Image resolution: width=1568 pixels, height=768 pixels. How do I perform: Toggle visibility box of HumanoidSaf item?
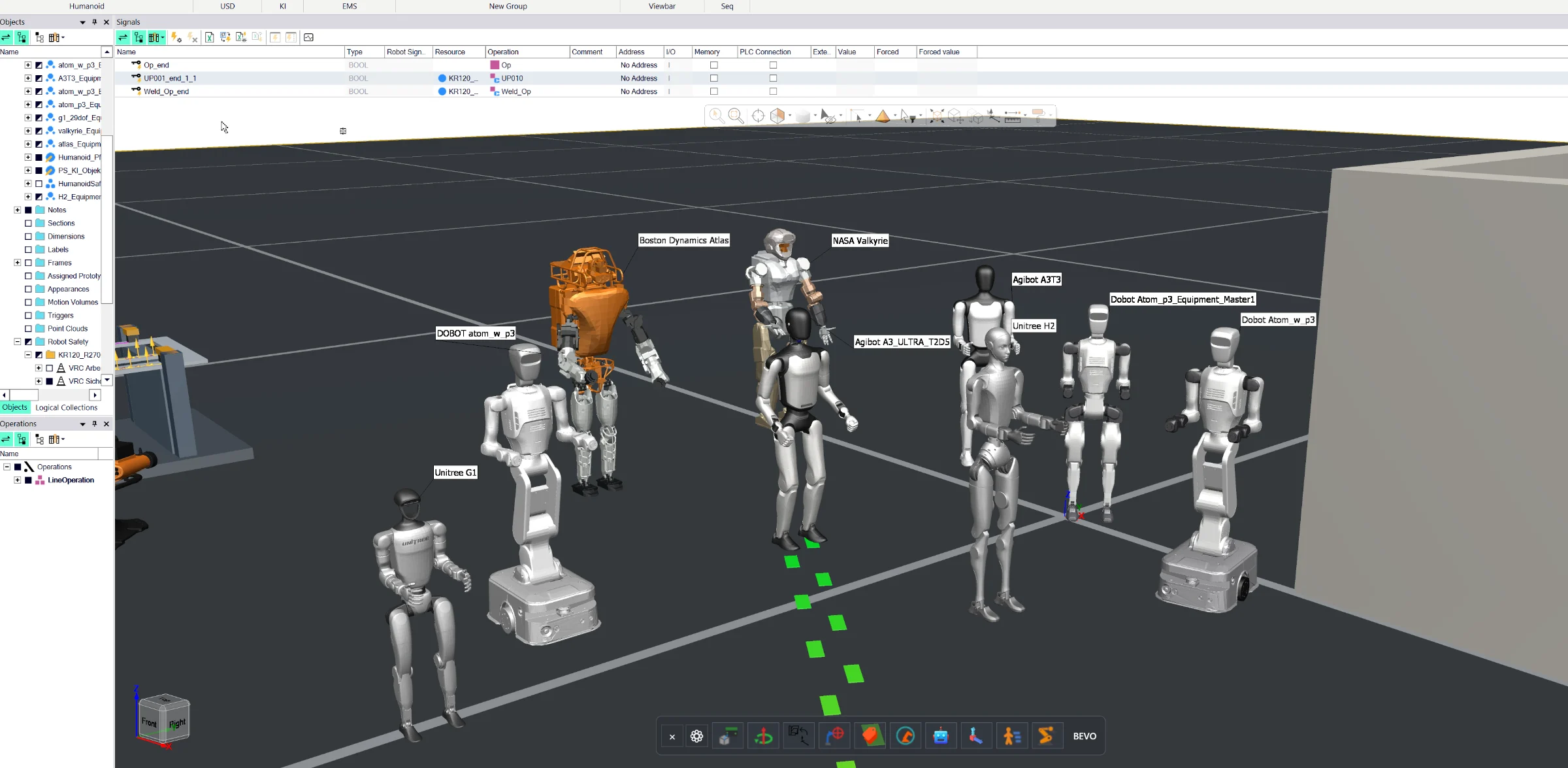tap(39, 184)
